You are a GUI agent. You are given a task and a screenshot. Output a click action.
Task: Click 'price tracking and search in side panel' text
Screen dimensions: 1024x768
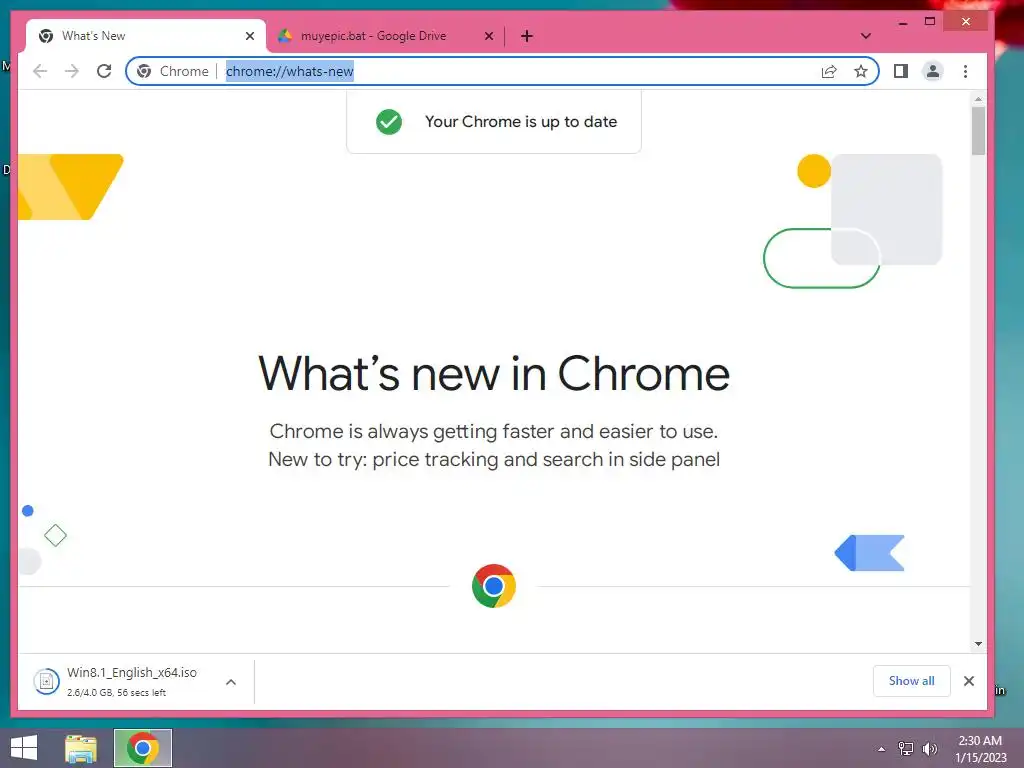click(546, 460)
